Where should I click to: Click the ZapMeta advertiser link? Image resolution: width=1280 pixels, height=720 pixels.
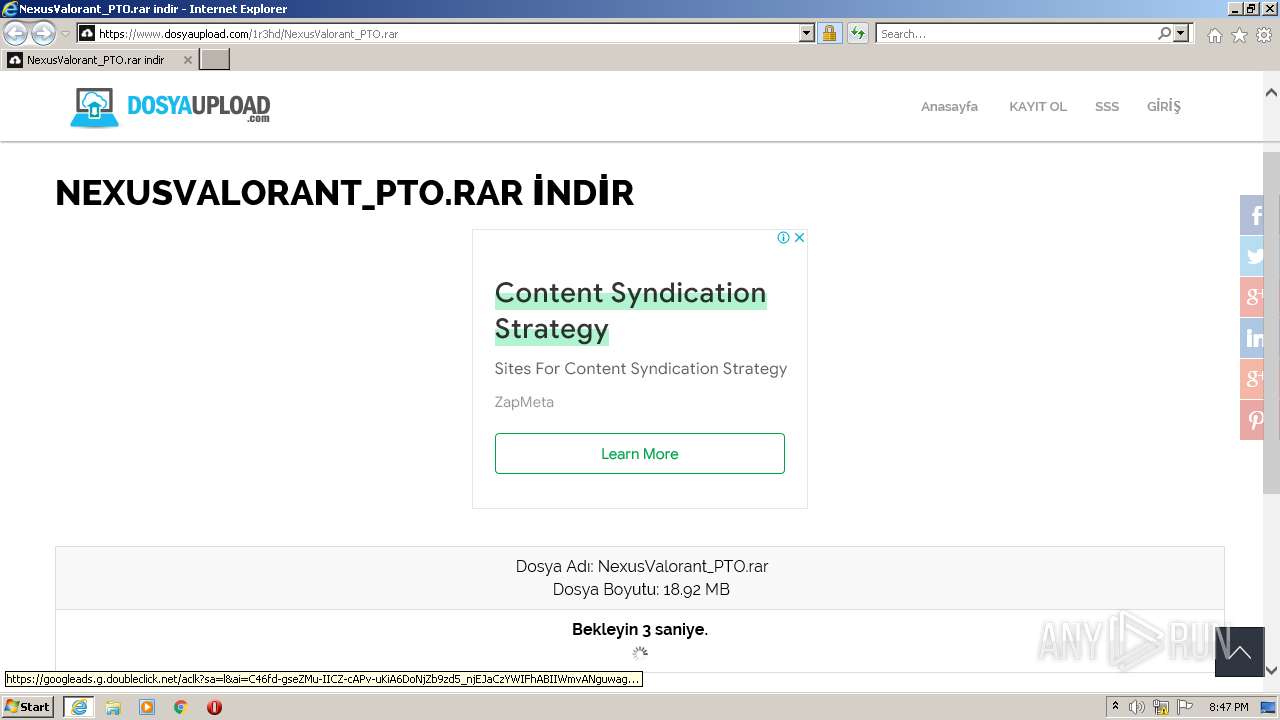point(524,402)
